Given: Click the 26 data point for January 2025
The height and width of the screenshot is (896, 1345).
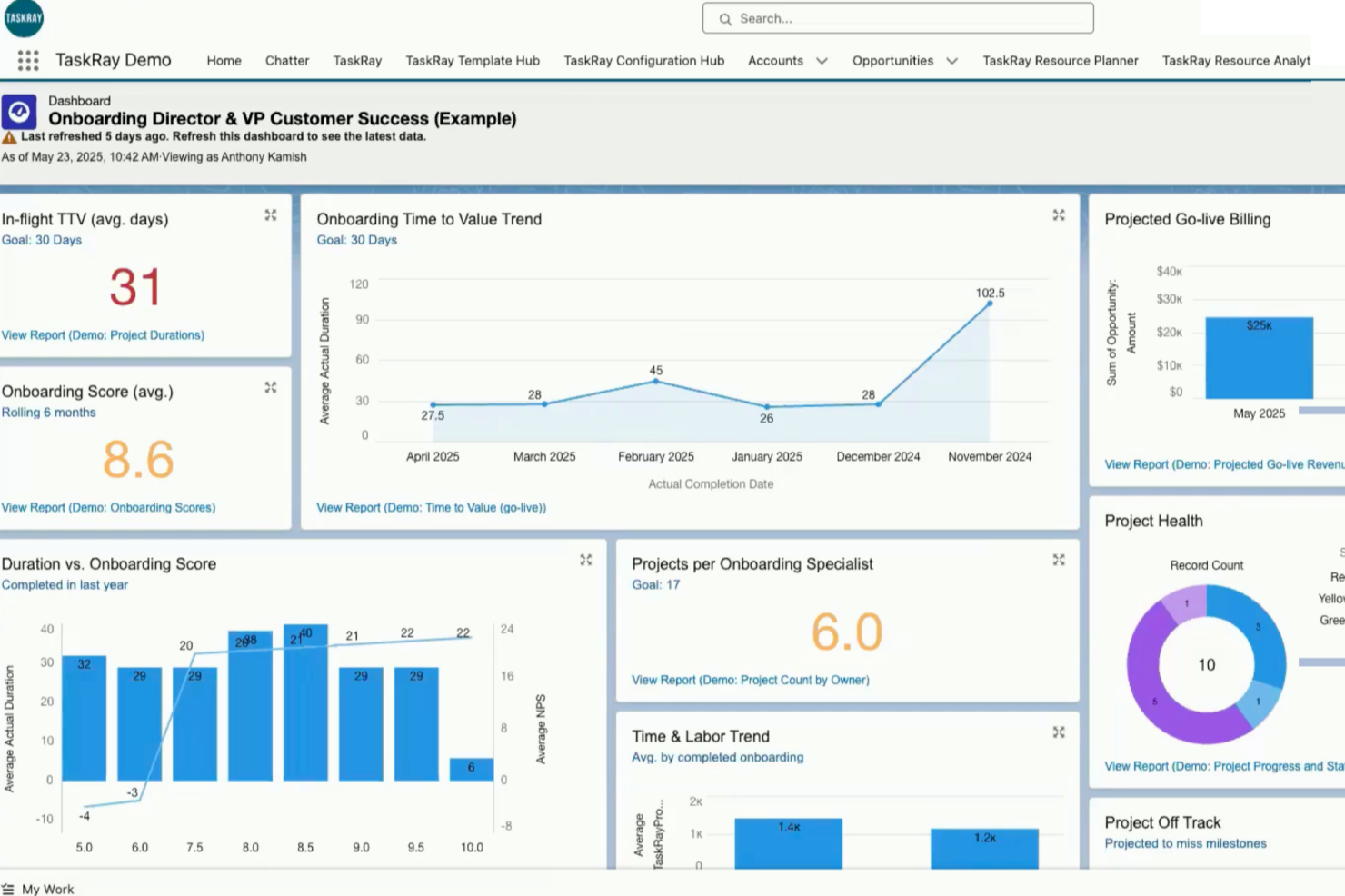Looking at the screenshot, I should coord(767,407).
